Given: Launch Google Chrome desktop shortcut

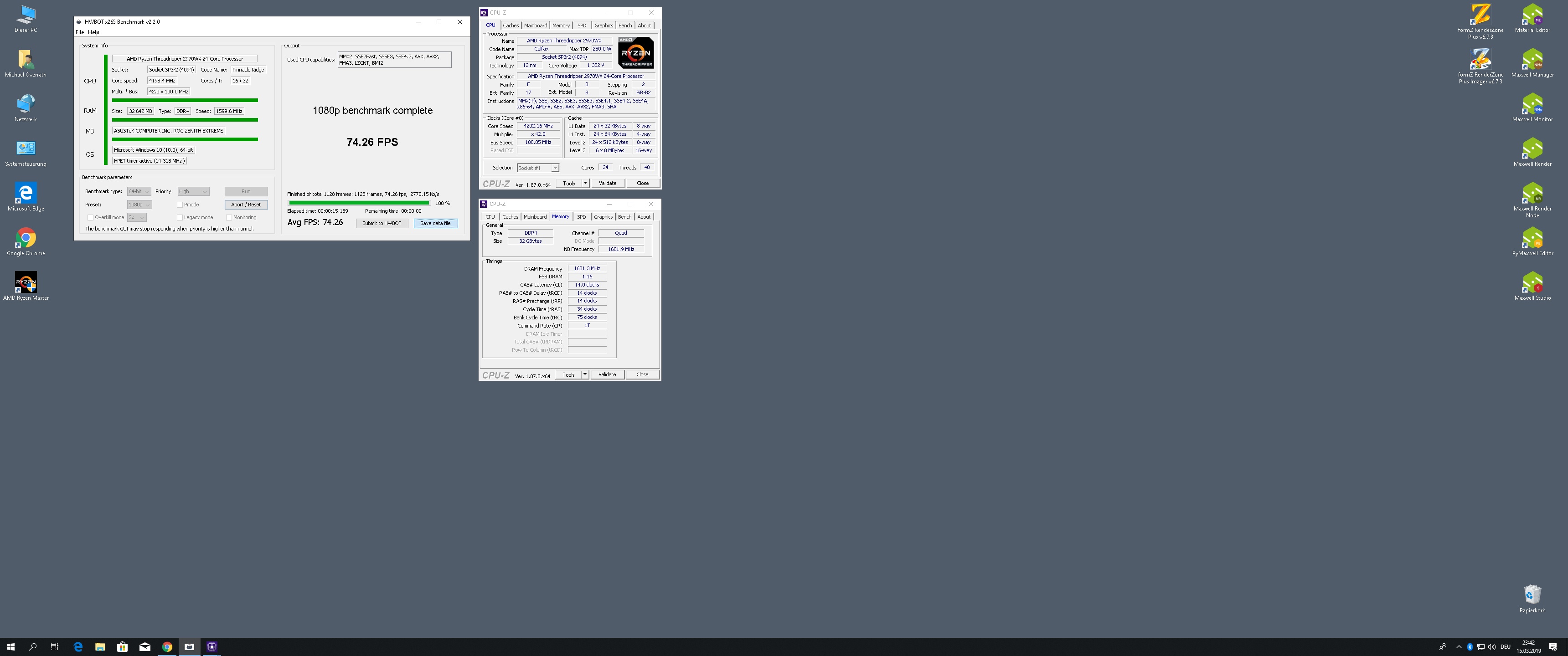Looking at the screenshot, I should (26, 241).
